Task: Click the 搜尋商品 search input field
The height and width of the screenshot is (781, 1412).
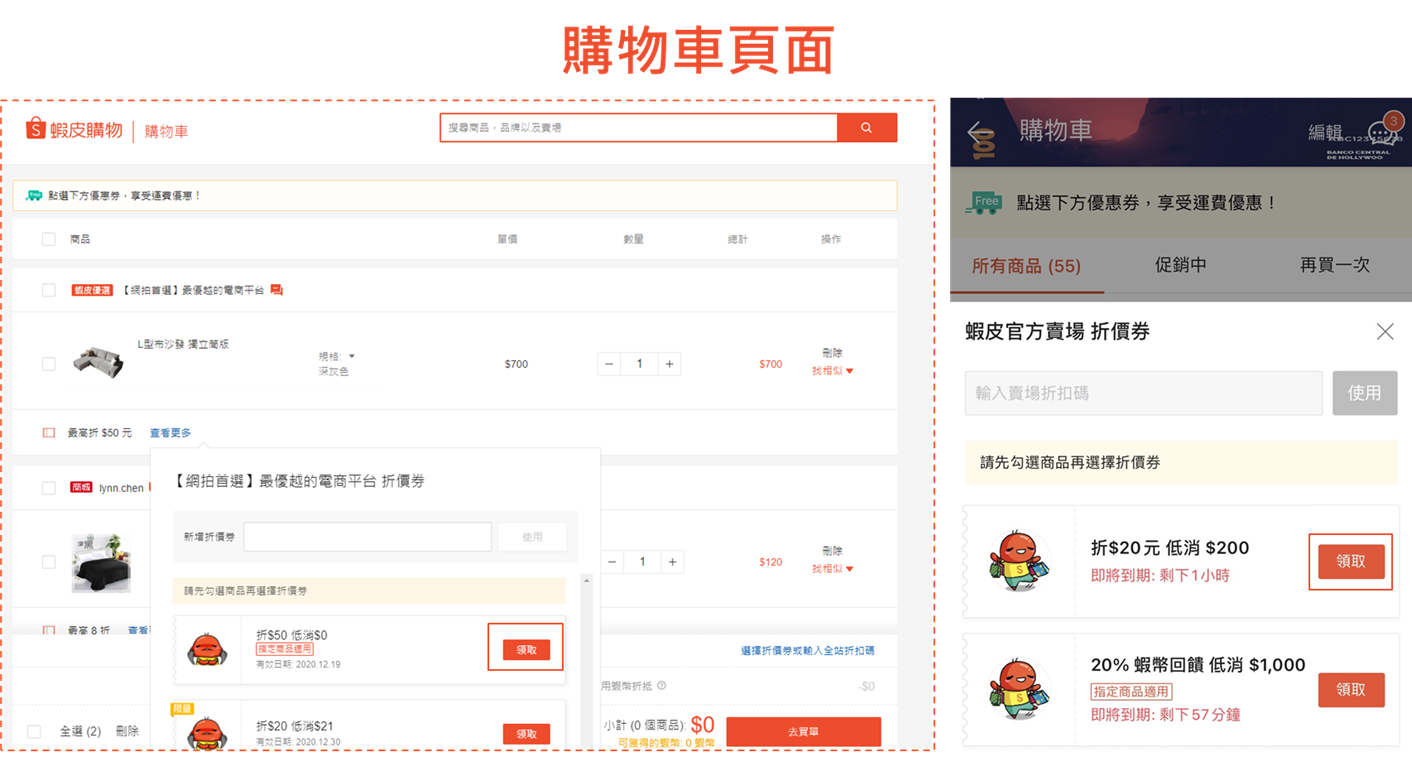Action: (639, 128)
